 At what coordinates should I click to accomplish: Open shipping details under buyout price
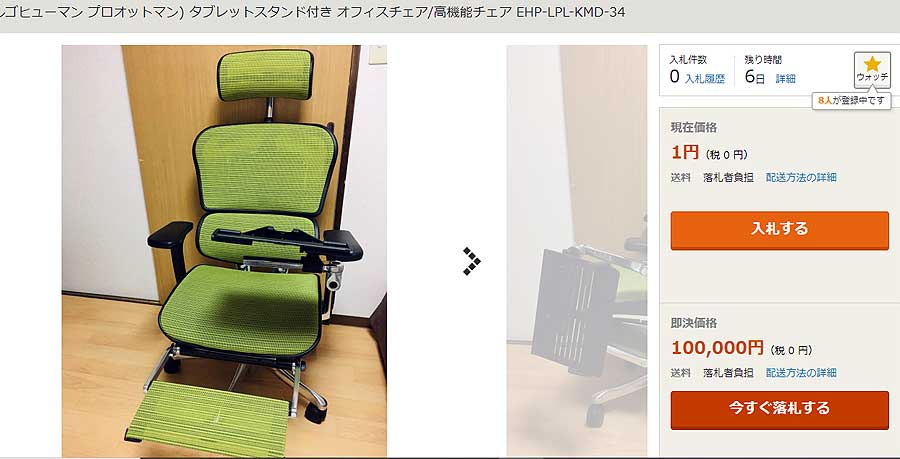click(801, 372)
